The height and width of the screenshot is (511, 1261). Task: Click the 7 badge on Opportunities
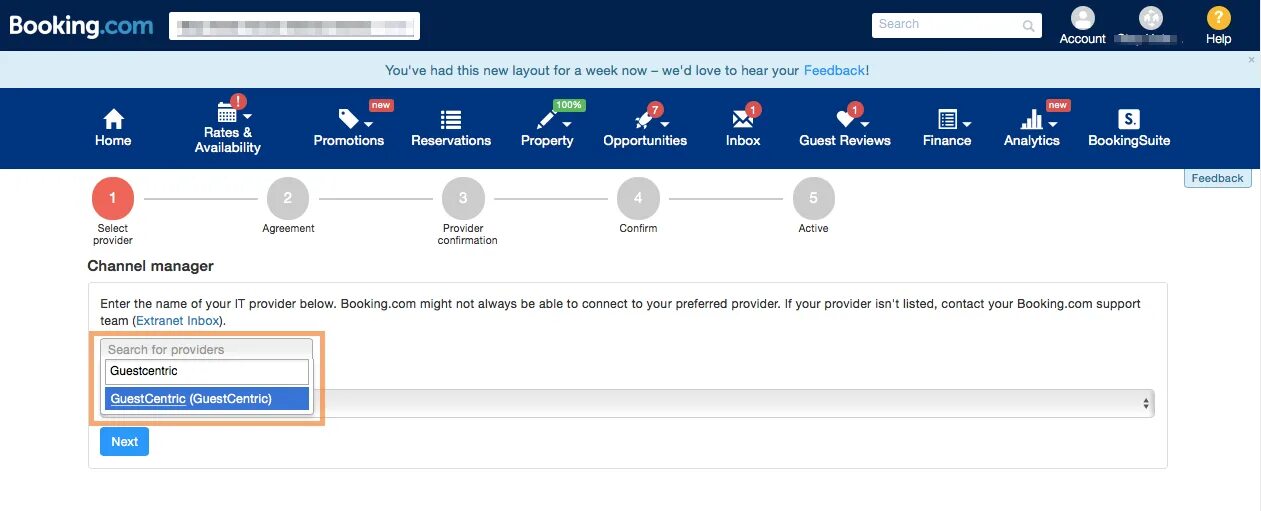tap(656, 109)
